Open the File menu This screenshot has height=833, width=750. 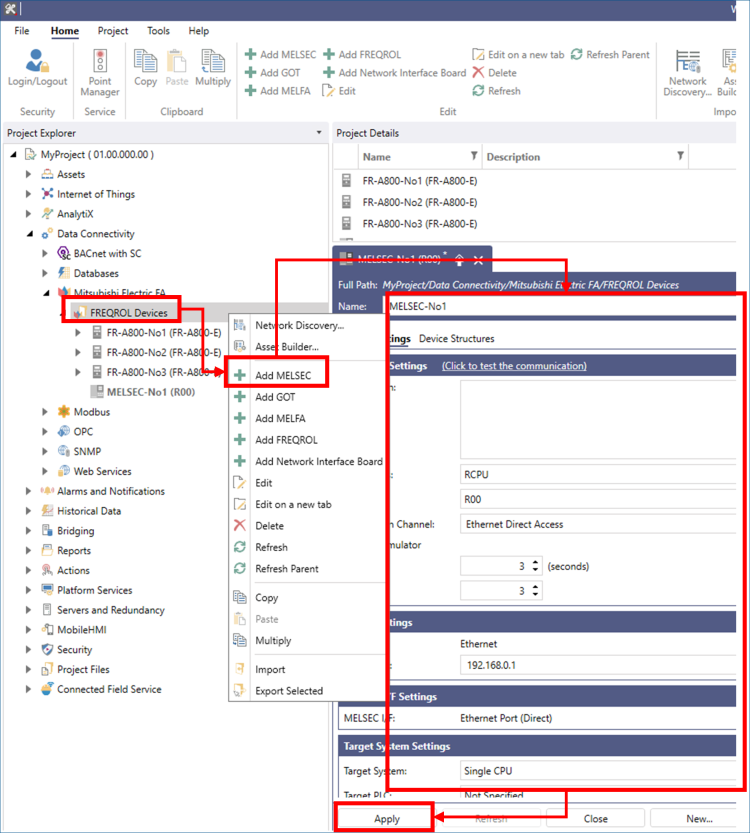click(22, 31)
